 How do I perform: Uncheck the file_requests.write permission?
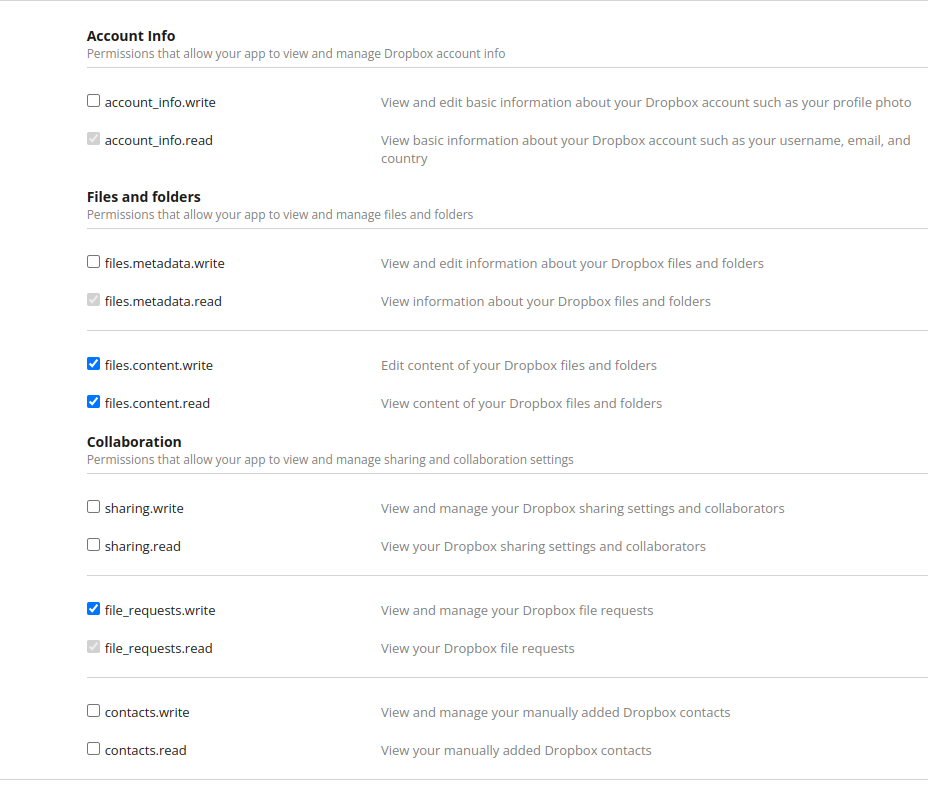[x=93, y=608]
